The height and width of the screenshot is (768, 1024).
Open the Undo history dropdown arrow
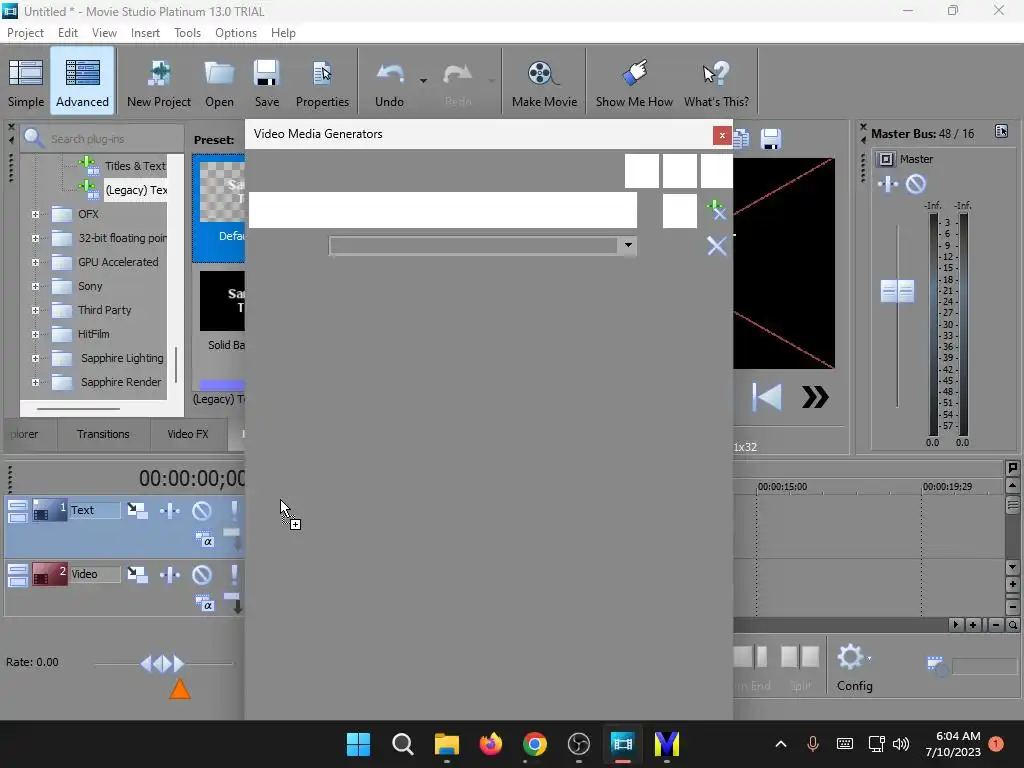click(x=423, y=81)
